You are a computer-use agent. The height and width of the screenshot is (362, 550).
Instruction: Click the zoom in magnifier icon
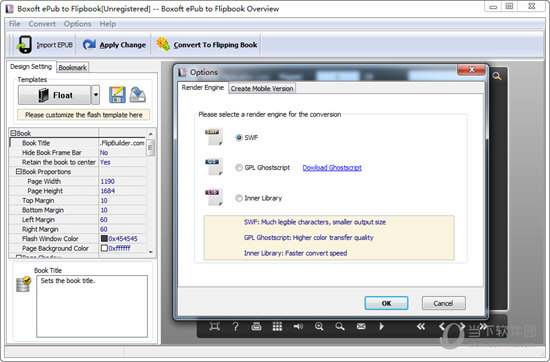pos(319,327)
